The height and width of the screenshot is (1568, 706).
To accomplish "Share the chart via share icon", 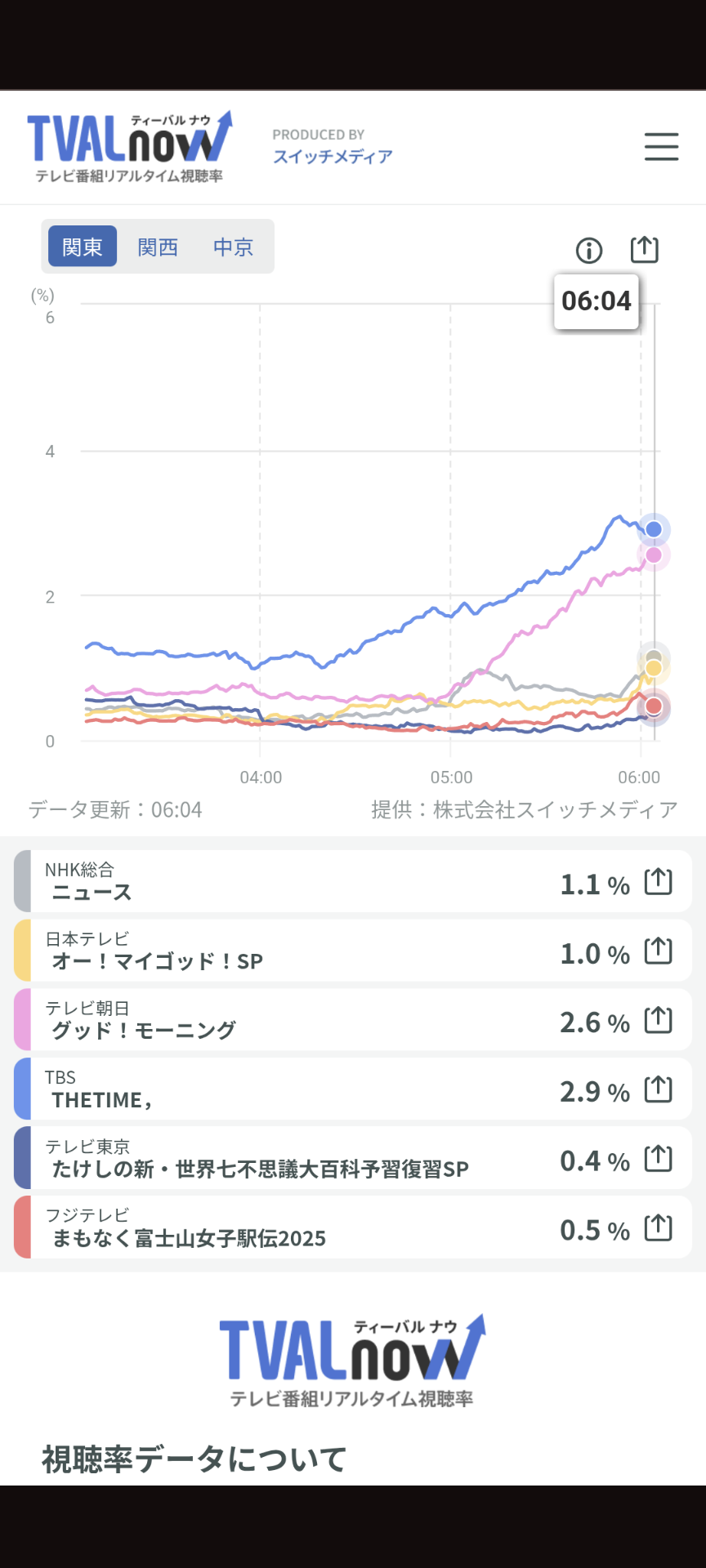I will 644,249.
